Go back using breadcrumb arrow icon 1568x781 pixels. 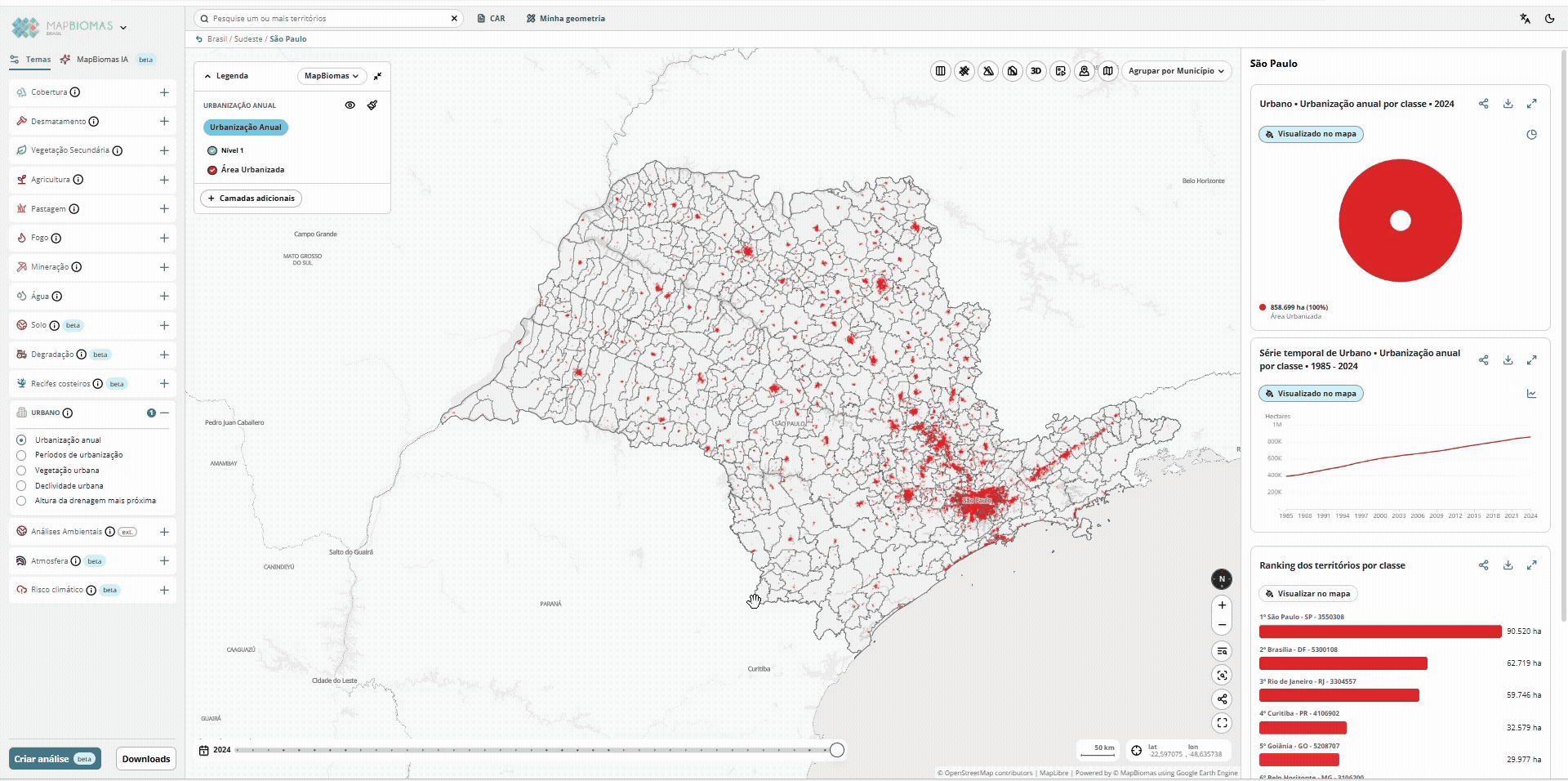click(199, 39)
